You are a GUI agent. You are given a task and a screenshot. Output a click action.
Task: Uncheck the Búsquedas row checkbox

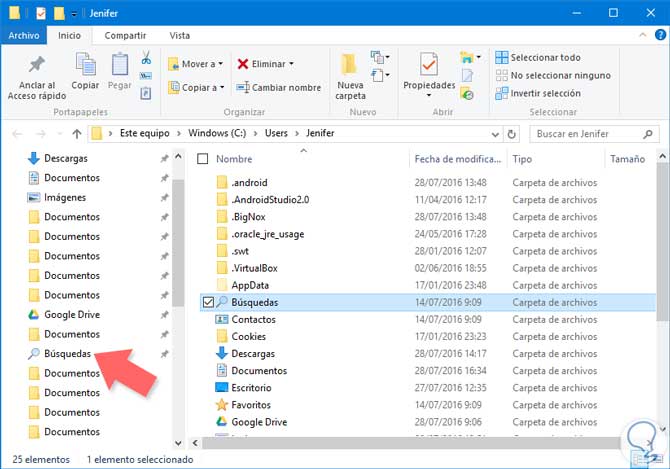(x=208, y=302)
